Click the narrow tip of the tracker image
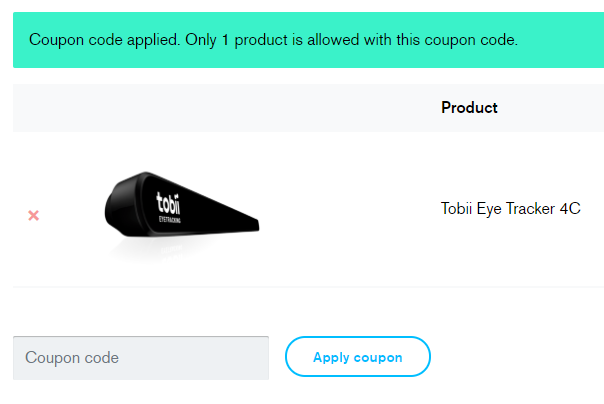 click(x=248, y=223)
